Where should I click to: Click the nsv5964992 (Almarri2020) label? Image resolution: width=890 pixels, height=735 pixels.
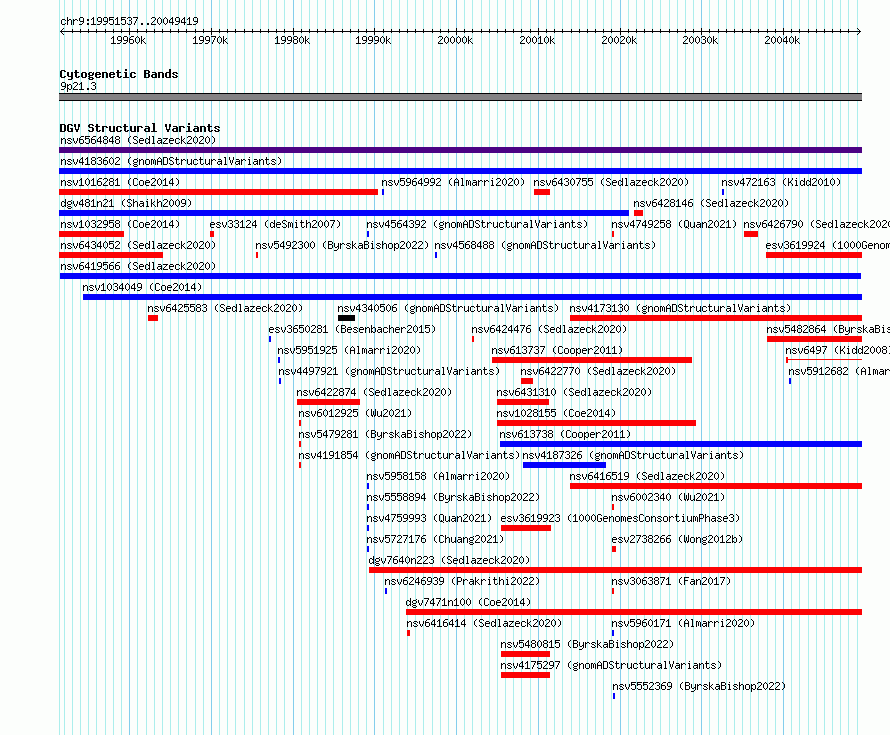453,182
